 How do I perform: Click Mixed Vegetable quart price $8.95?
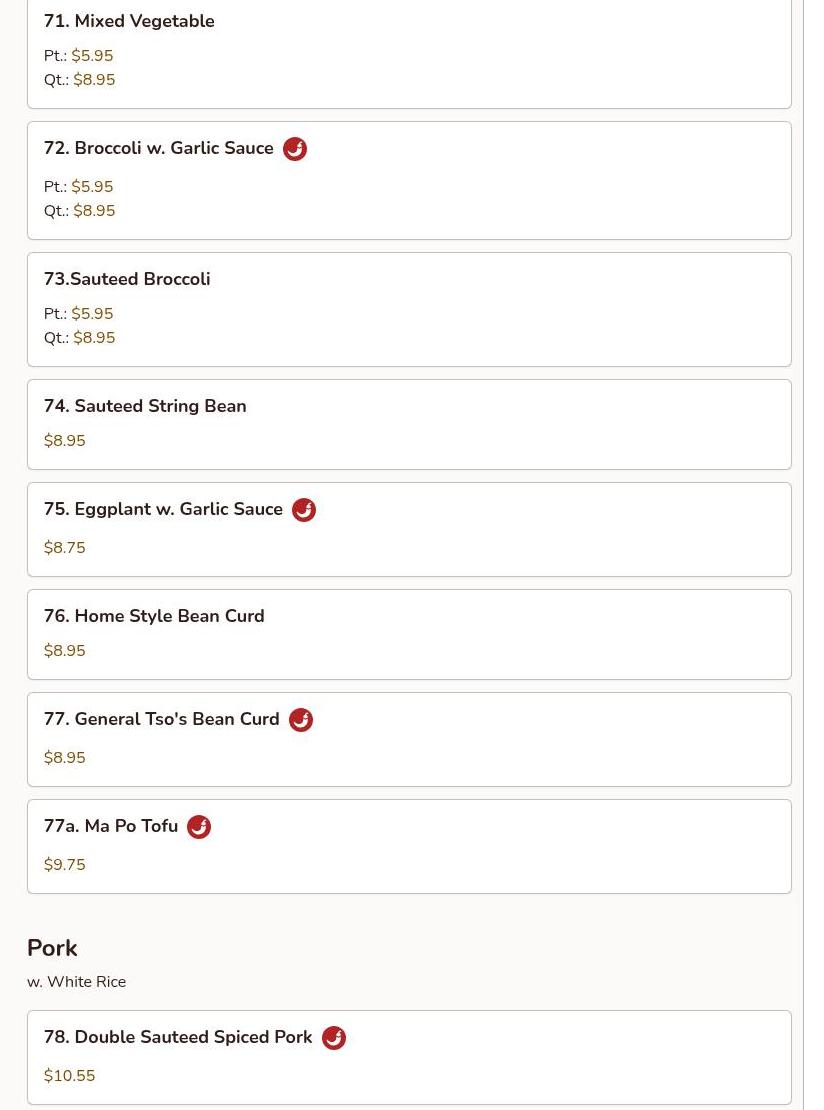coord(94,80)
